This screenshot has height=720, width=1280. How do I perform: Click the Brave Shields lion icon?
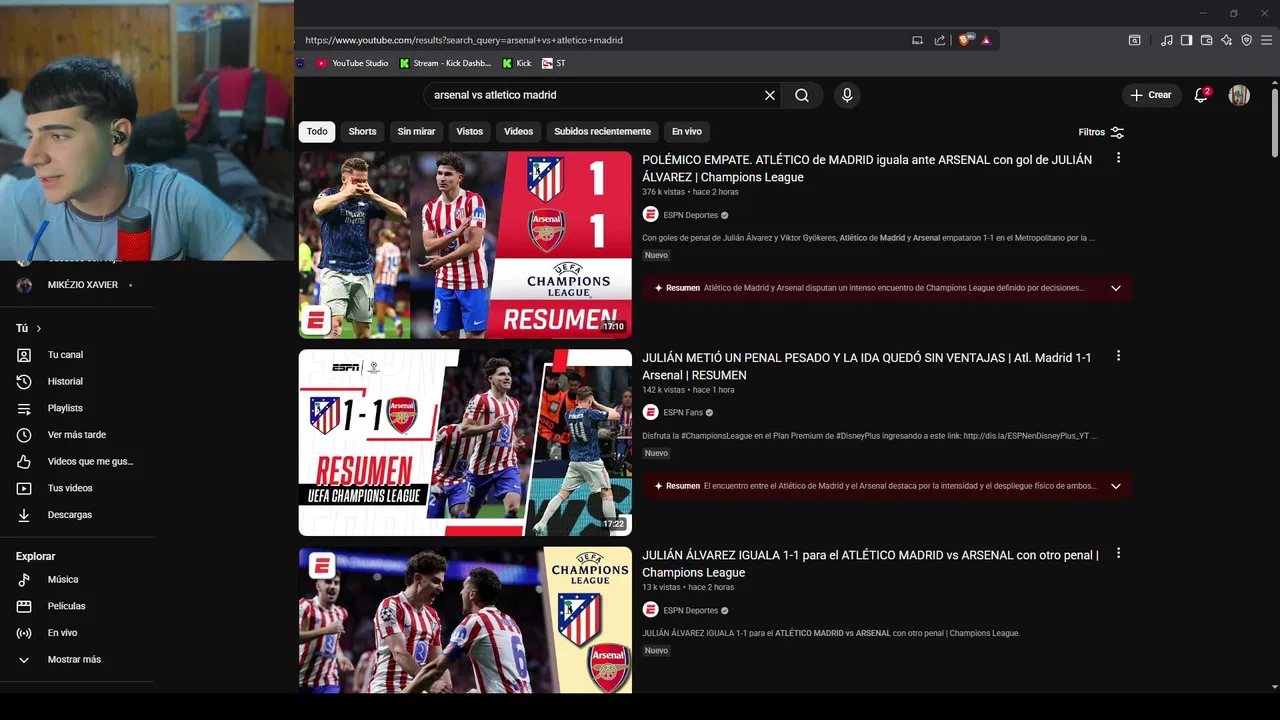coord(965,40)
